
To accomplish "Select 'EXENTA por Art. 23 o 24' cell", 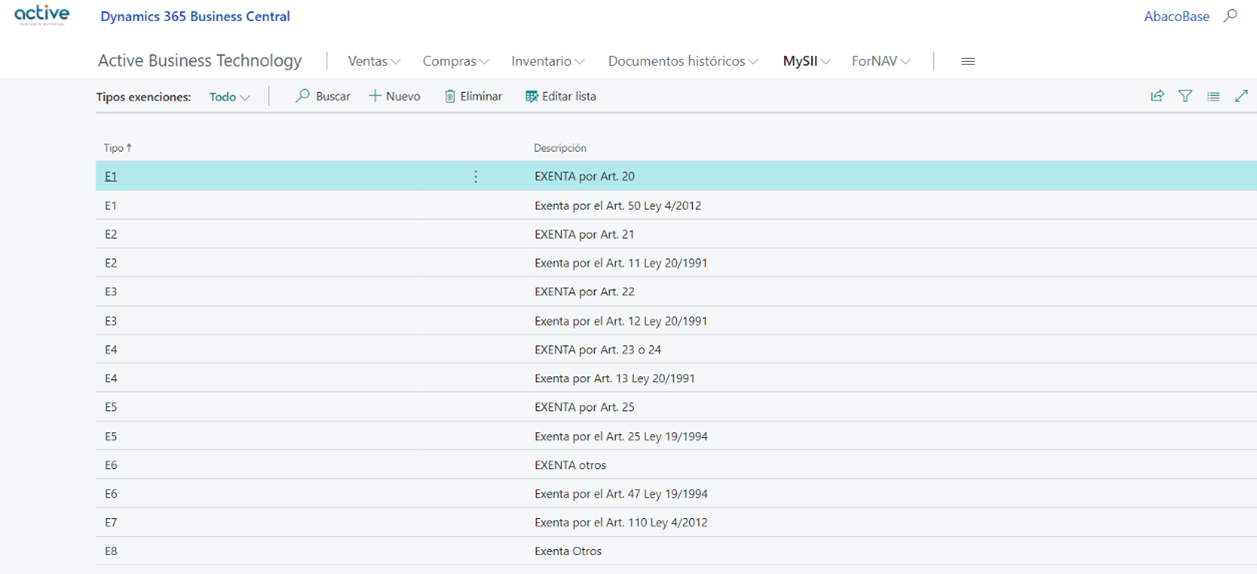I will pos(598,350).
